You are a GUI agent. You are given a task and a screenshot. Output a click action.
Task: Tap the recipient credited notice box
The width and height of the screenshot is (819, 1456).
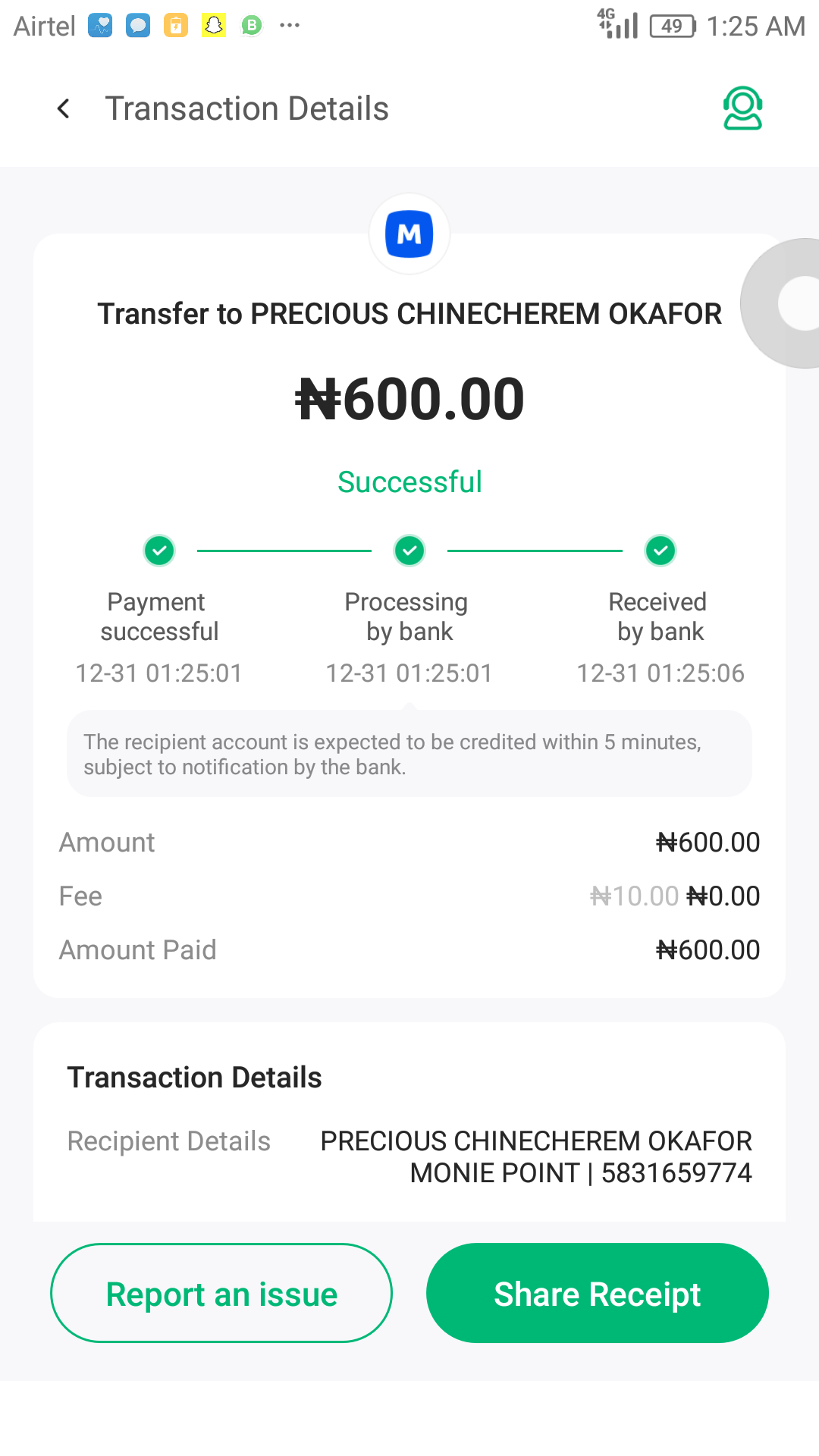(x=409, y=754)
